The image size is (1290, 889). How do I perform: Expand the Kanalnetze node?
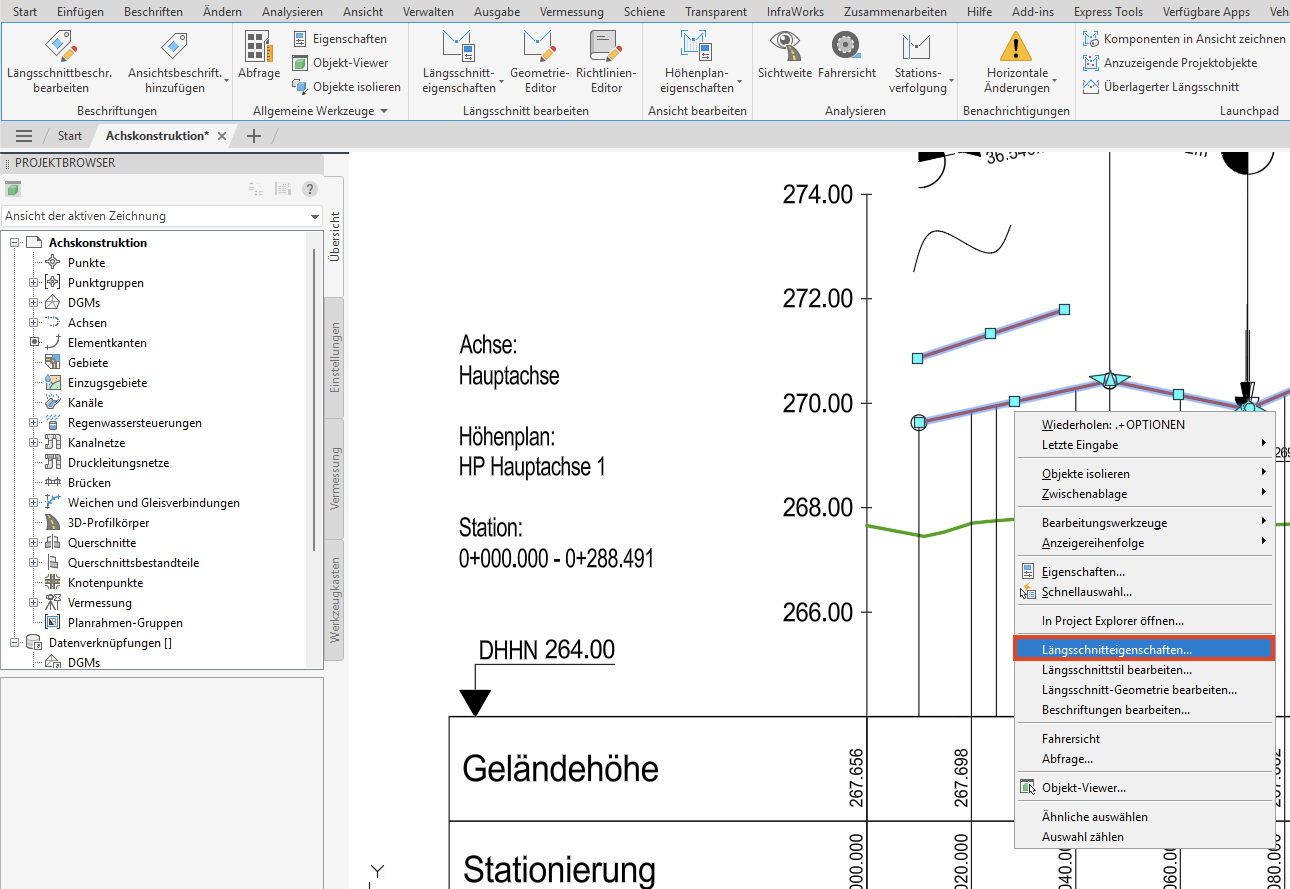34,443
